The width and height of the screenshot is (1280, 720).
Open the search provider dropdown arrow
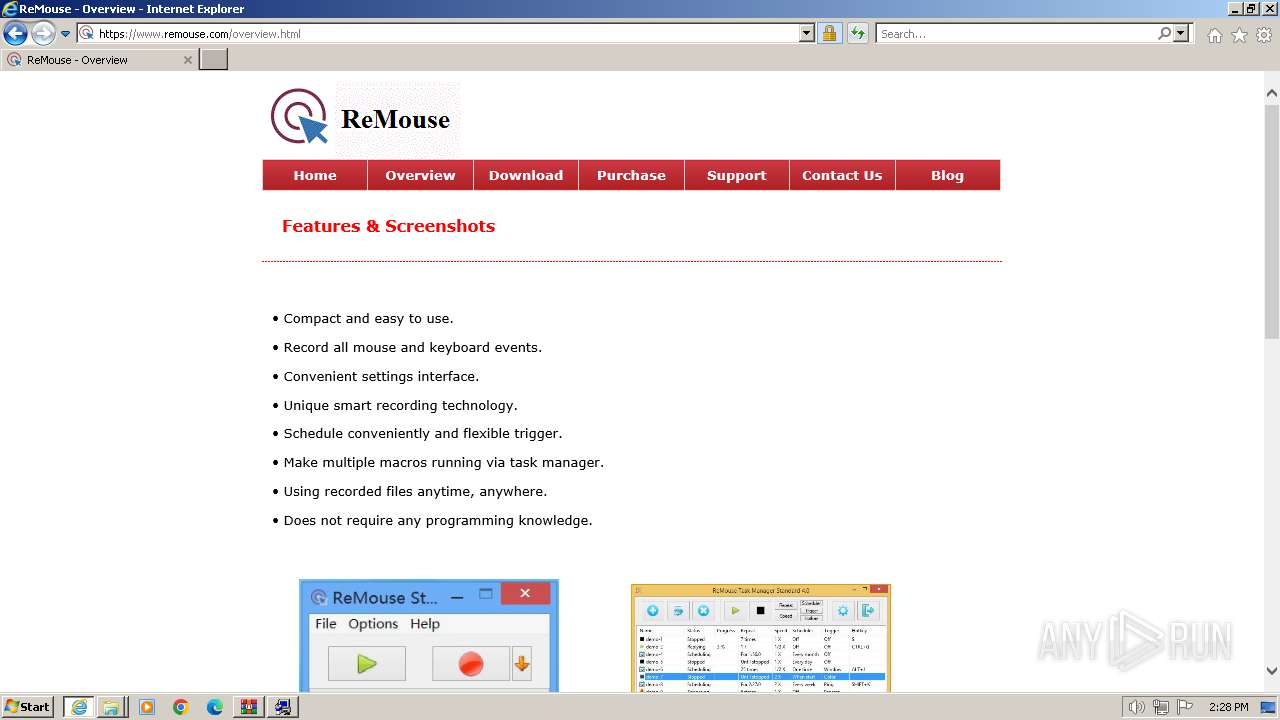point(1181,33)
